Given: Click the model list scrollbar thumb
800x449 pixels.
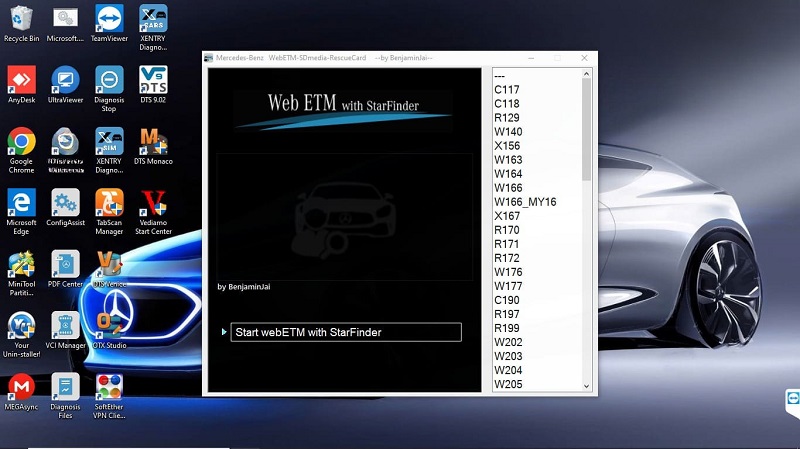Looking at the screenshot, I should pos(586,130).
